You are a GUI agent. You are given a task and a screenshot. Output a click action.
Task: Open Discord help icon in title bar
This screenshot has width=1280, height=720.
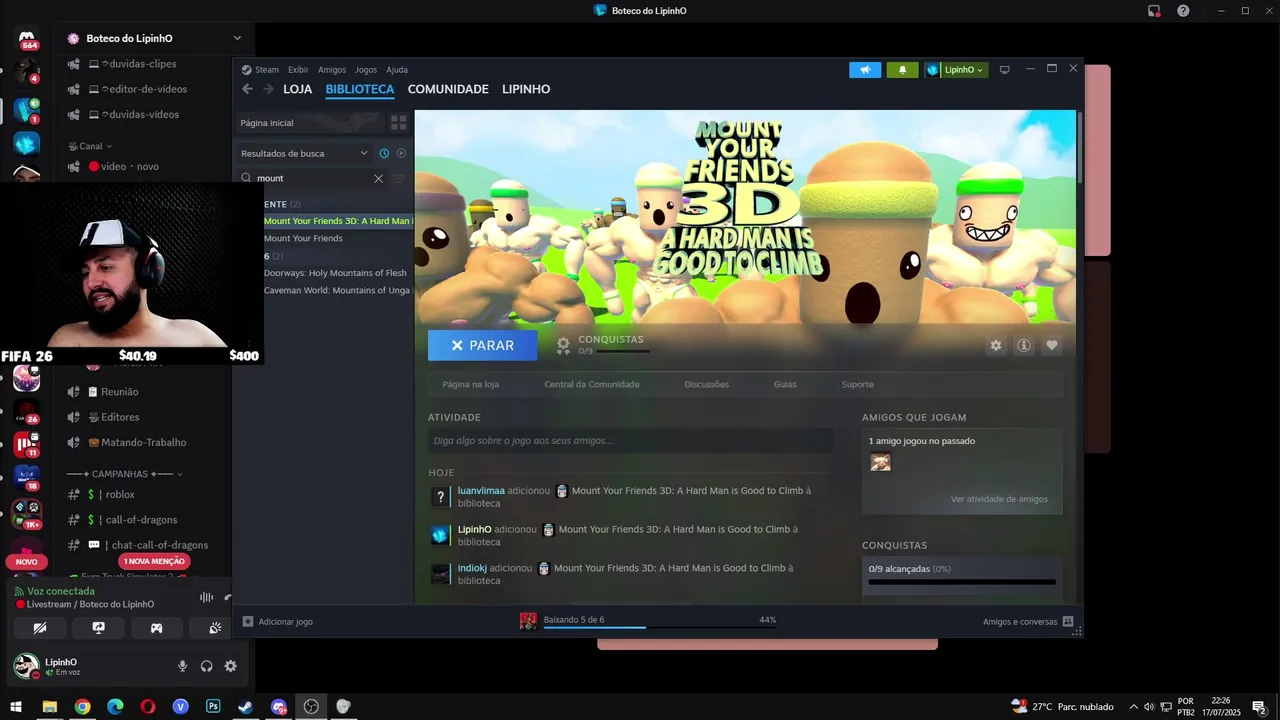tap(1183, 11)
